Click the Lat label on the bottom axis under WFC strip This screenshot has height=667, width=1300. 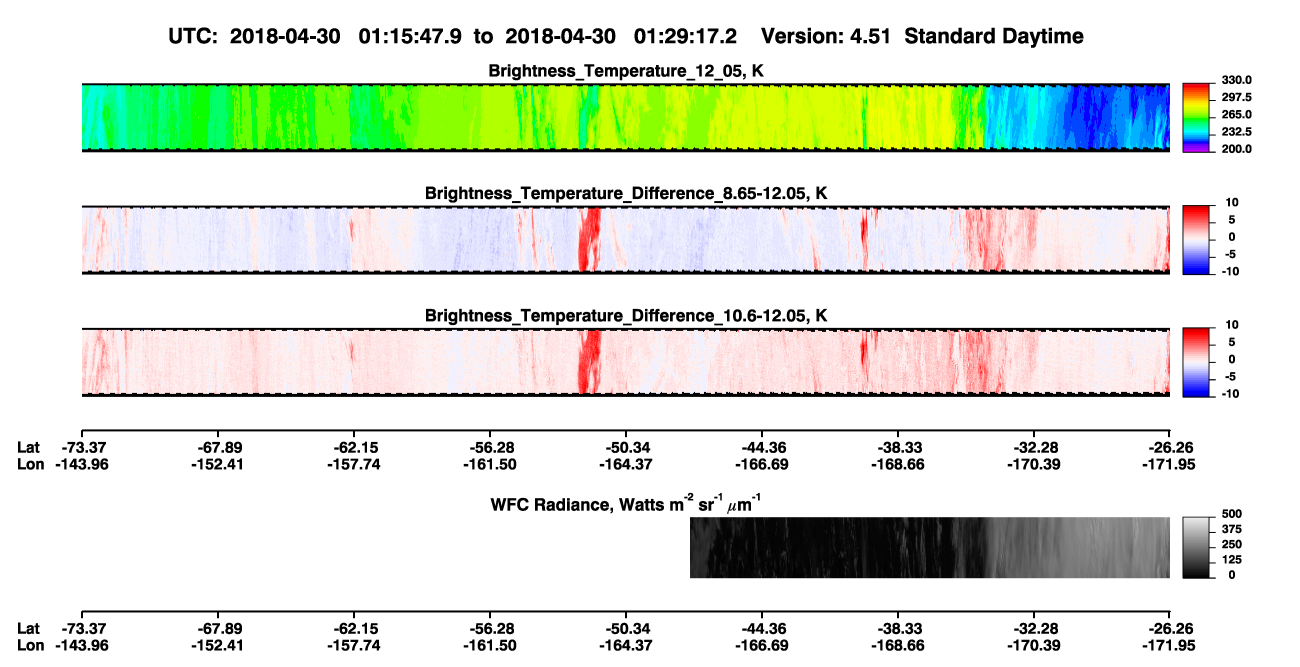tap(28, 628)
